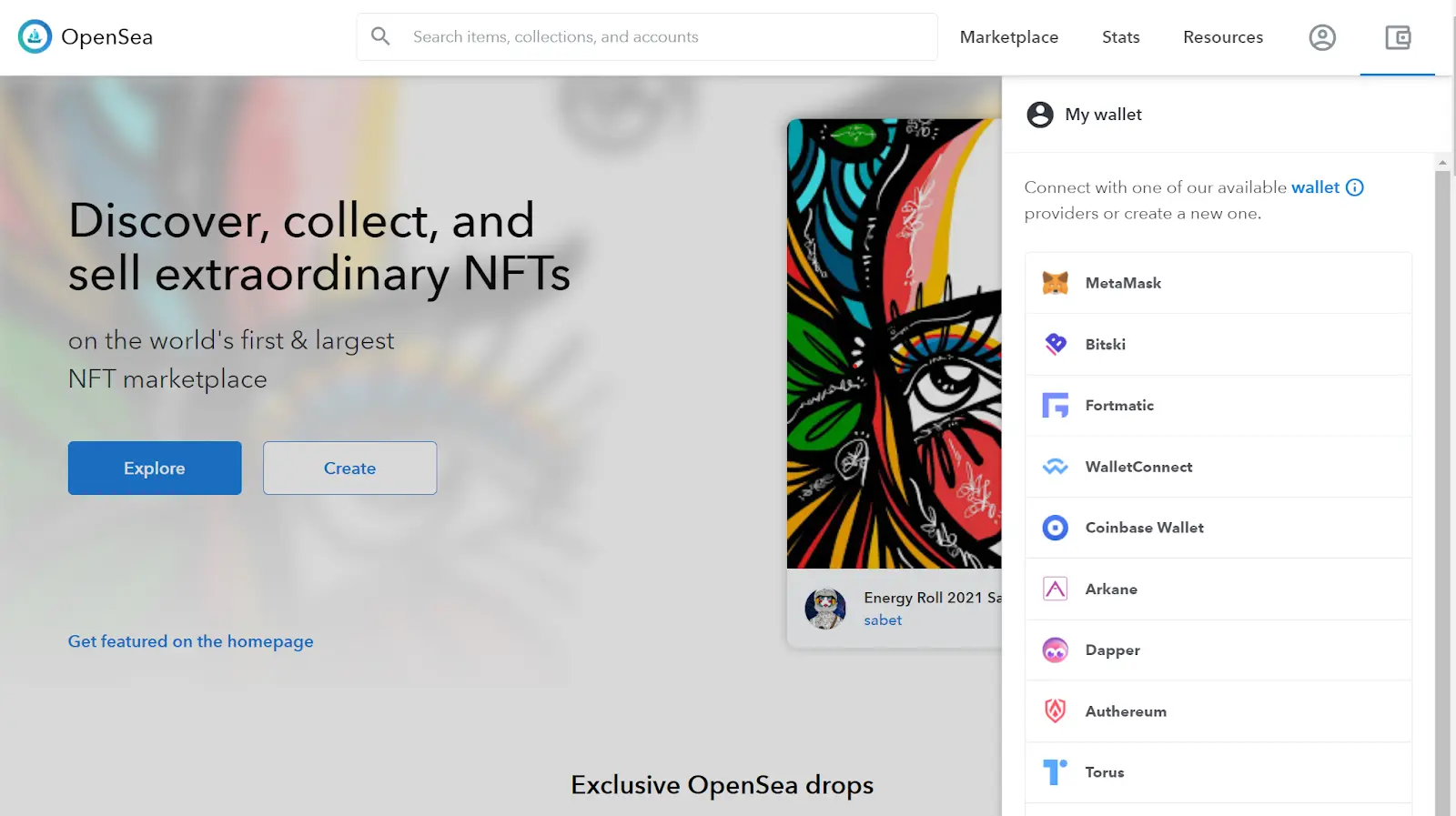Viewport: 1456px width, 816px height.
Task: Follow 'Get featured on the homepage' link
Action: click(x=190, y=641)
